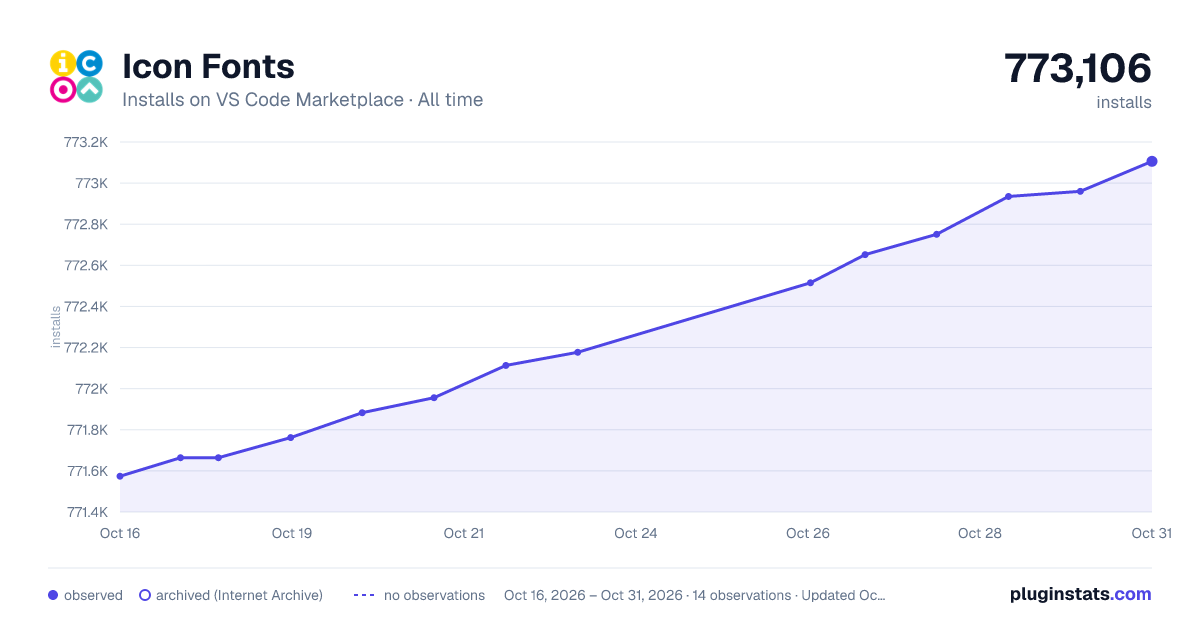The height and width of the screenshot is (630, 1200).
Task: Click the 772.6K y-axis label
Action: pos(86,265)
